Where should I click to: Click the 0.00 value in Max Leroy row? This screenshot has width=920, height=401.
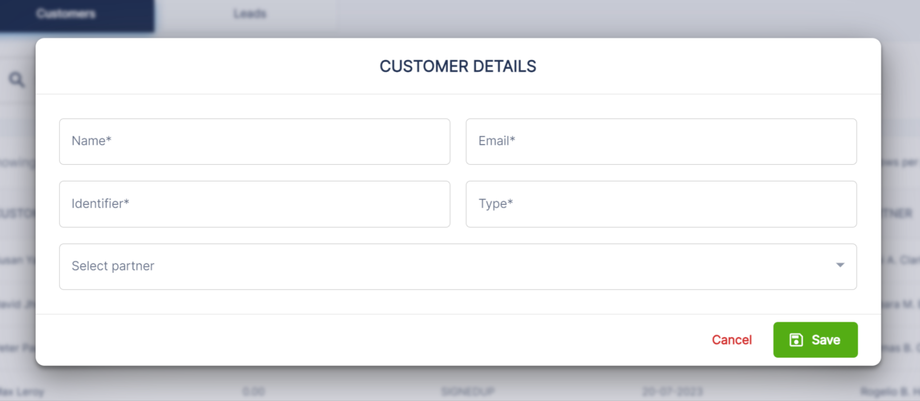pos(254,391)
